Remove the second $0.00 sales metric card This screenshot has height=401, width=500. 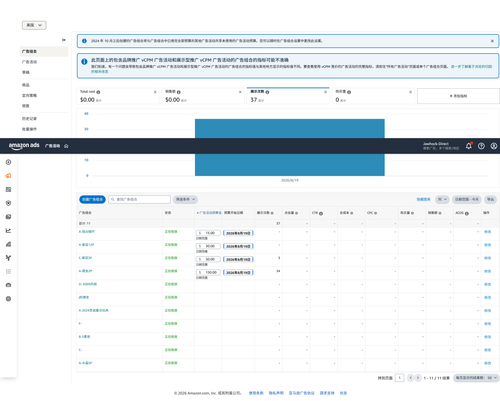click(240, 92)
